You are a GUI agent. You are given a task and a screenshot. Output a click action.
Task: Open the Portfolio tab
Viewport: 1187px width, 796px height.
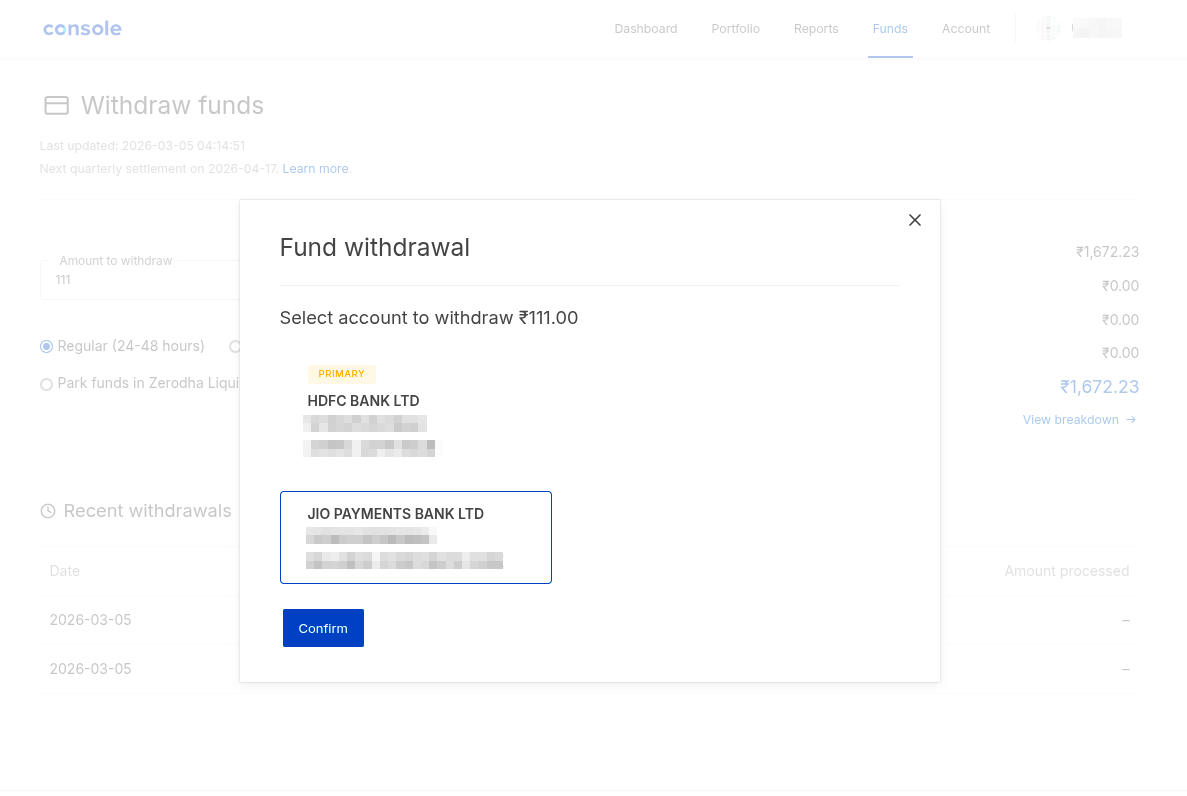pyautogui.click(x=735, y=29)
